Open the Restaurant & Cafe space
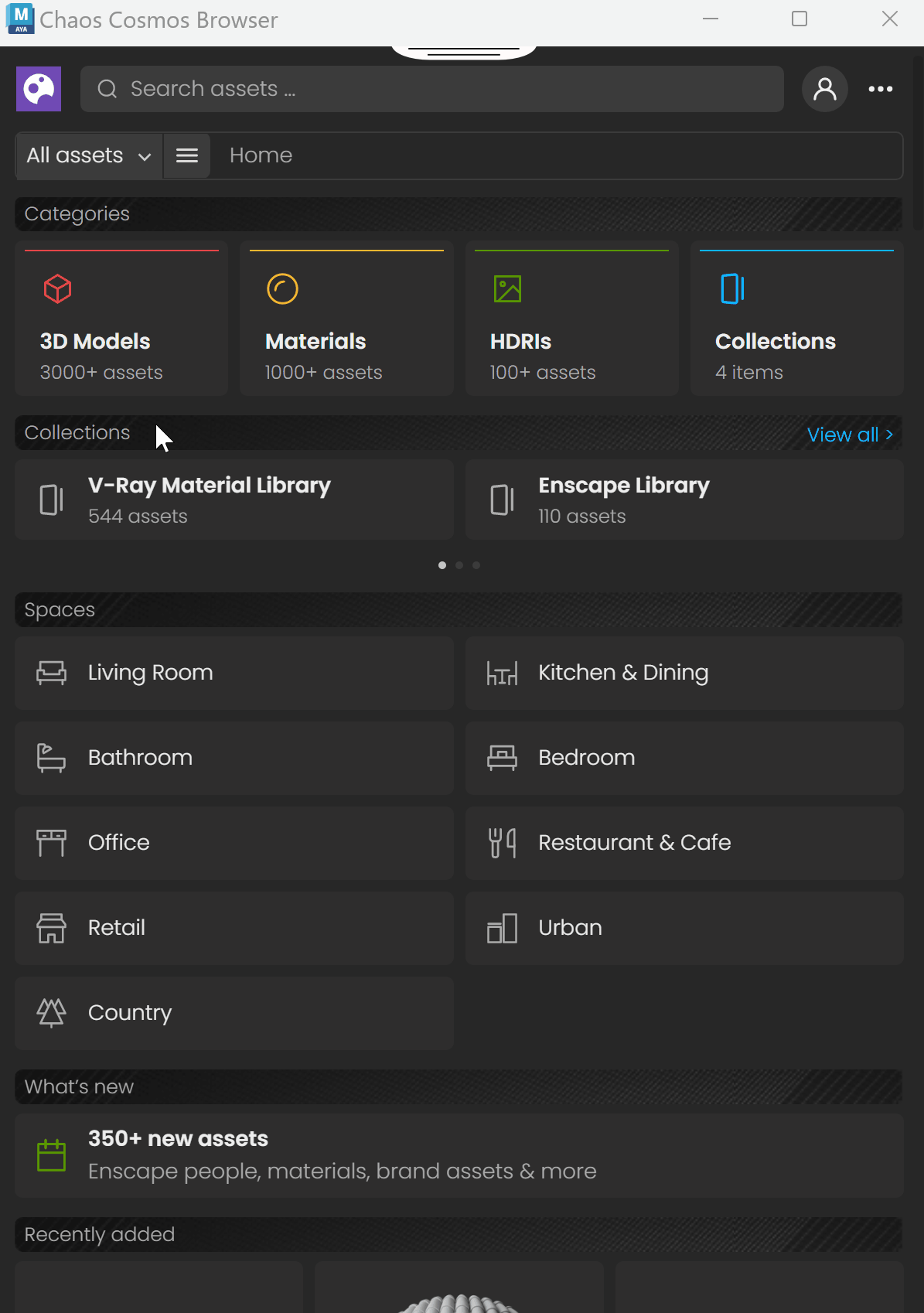The image size is (924, 1313). [x=684, y=843]
